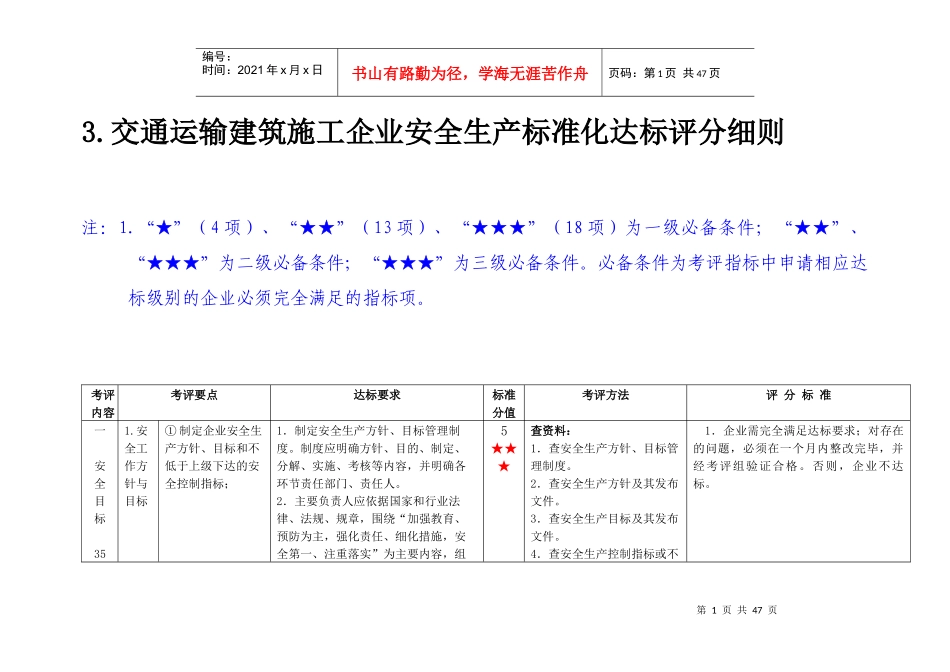This screenshot has height=672, width=950.
Task: Click the bold label '查资料:'
Action: point(550,431)
